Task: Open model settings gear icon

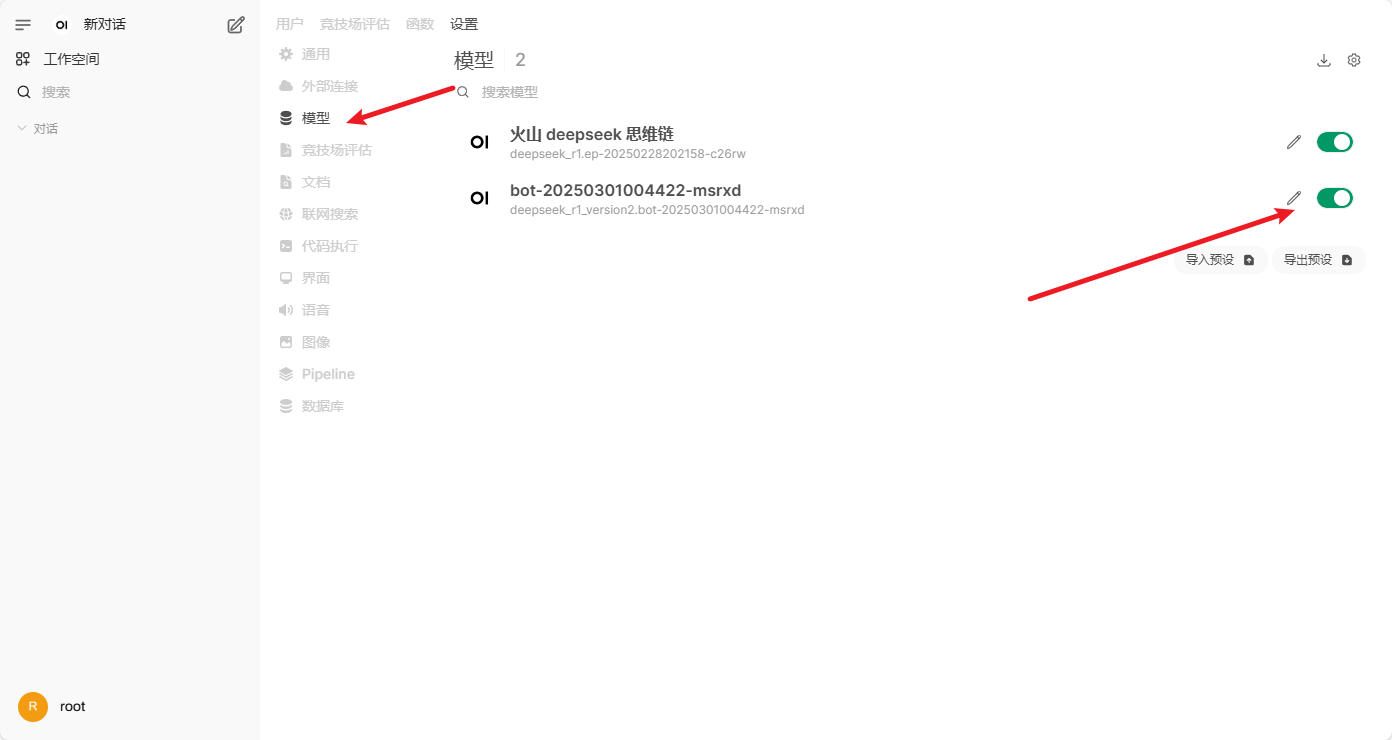Action: click(1354, 60)
